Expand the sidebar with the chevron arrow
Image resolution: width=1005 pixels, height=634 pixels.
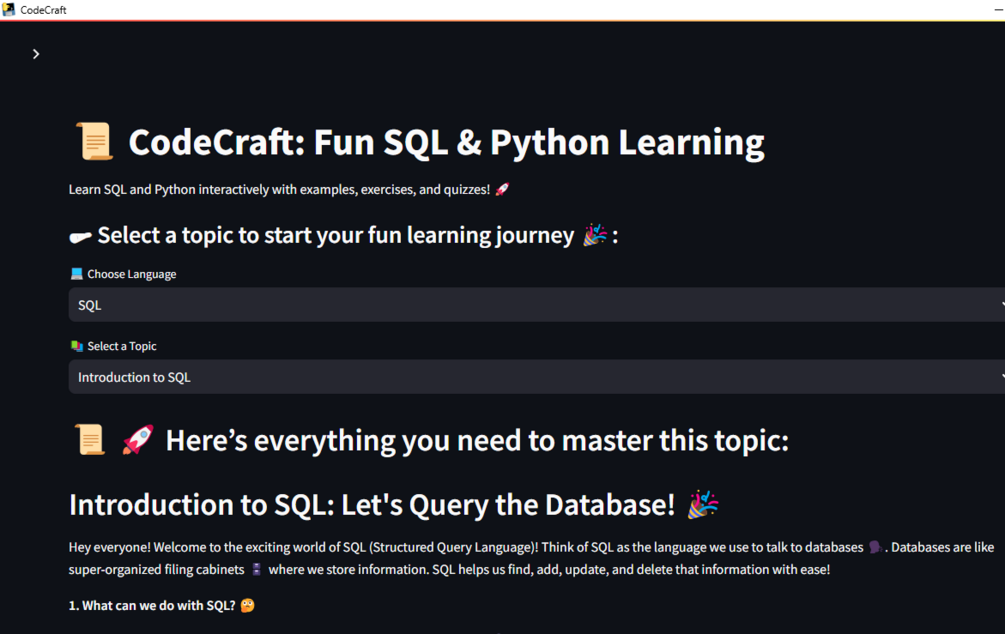coord(36,54)
